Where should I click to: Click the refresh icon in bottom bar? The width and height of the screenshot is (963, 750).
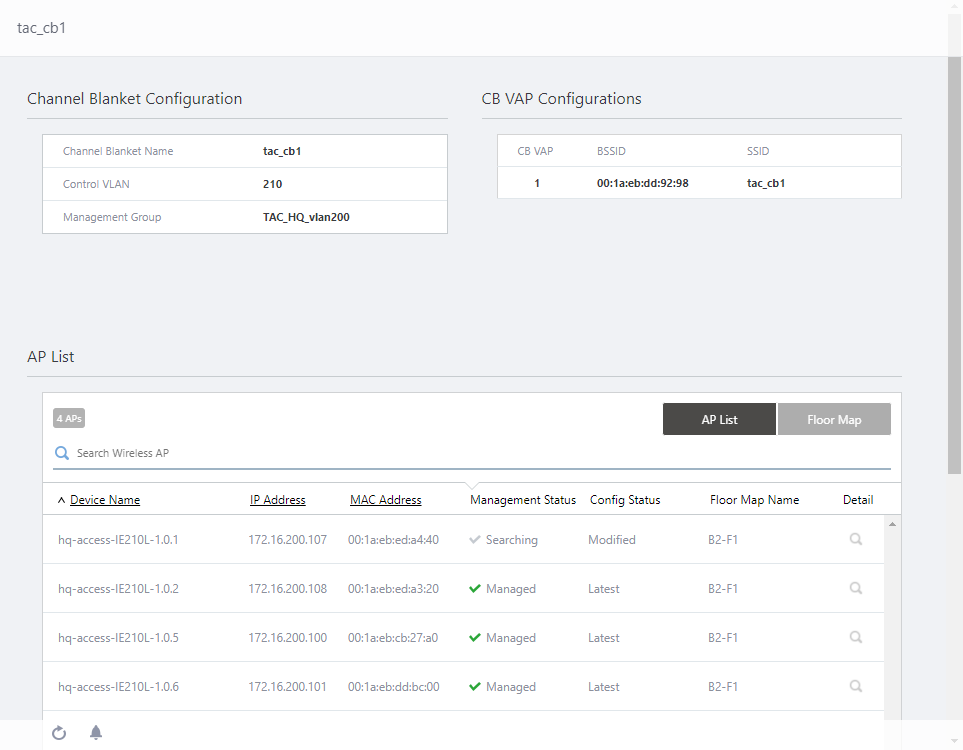click(59, 733)
